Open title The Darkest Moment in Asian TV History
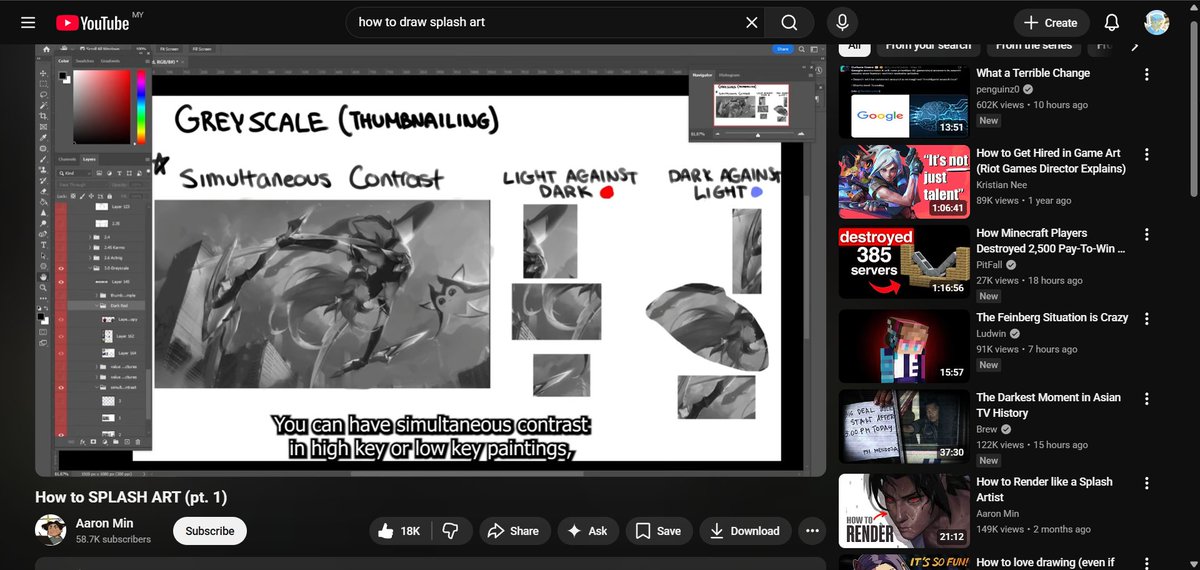Screen dimensions: 1200x570 click(1049, 405)
